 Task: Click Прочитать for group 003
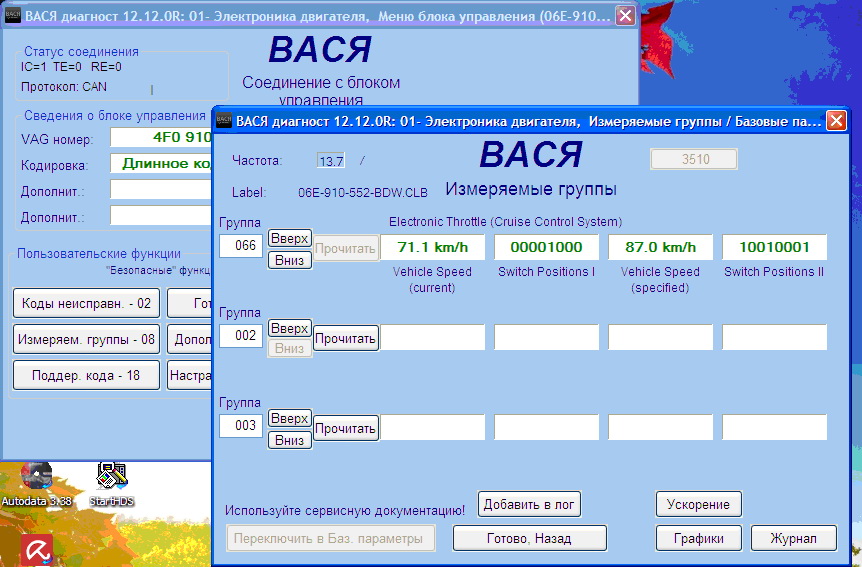pyautogui.click(x=346, y=429)
